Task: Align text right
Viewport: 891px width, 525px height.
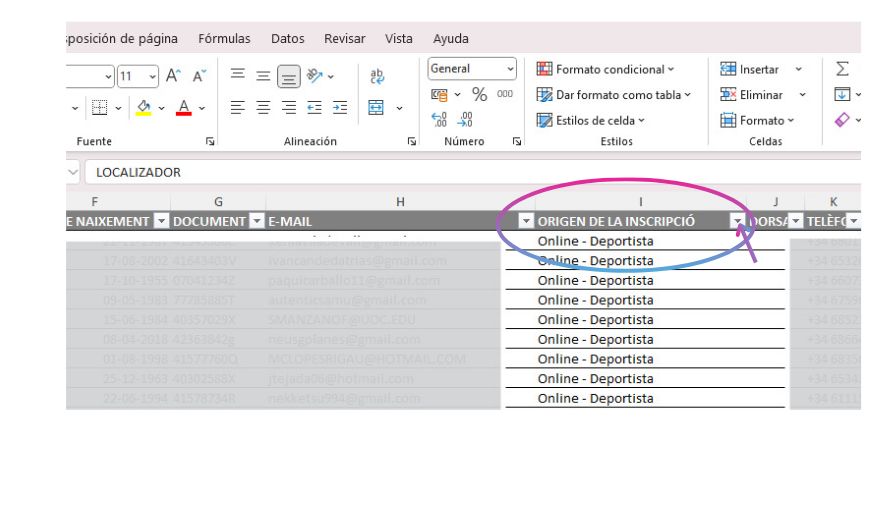Action: click(289, 107)
